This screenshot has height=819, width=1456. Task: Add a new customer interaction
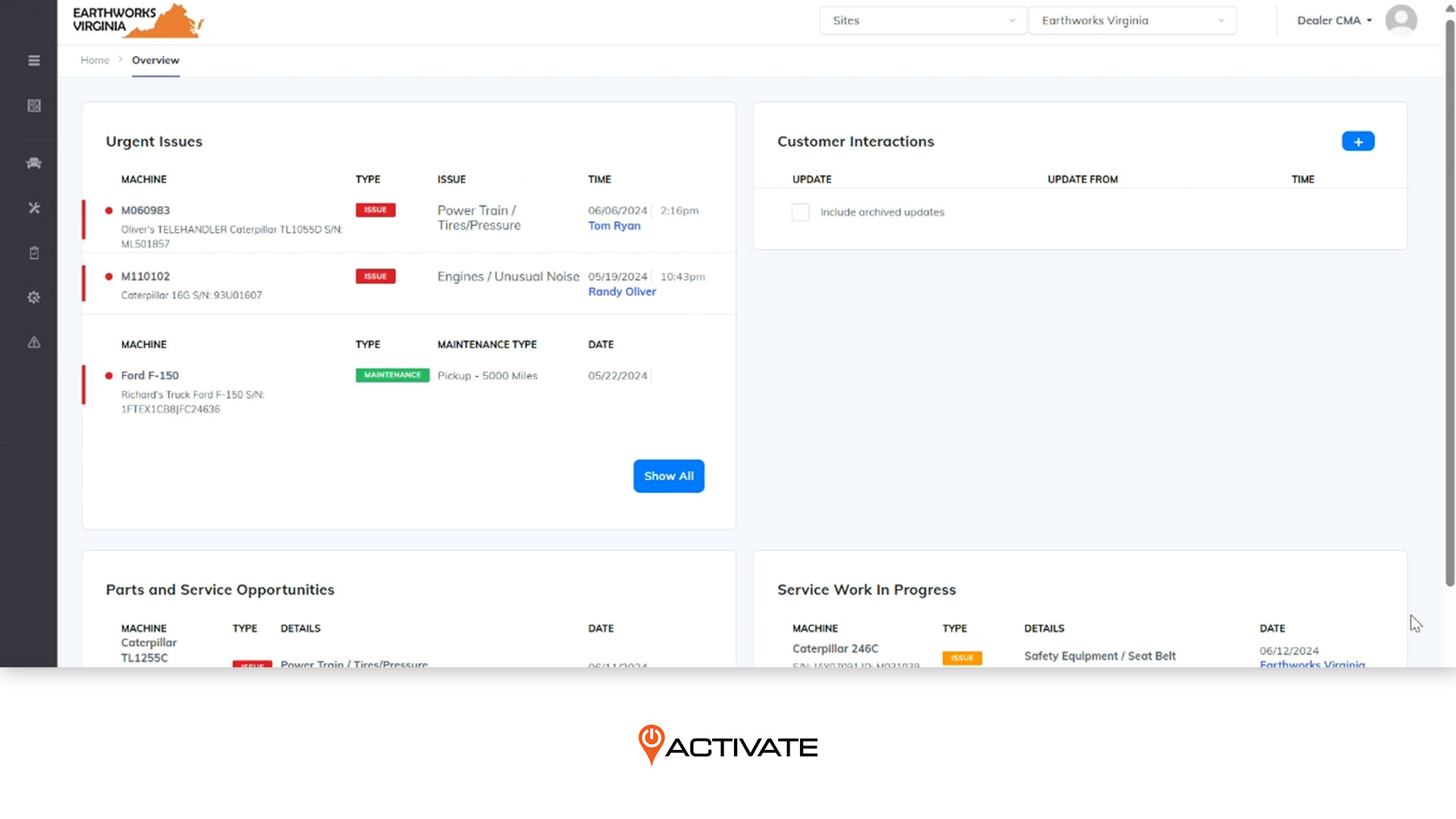coord(1357,142)
